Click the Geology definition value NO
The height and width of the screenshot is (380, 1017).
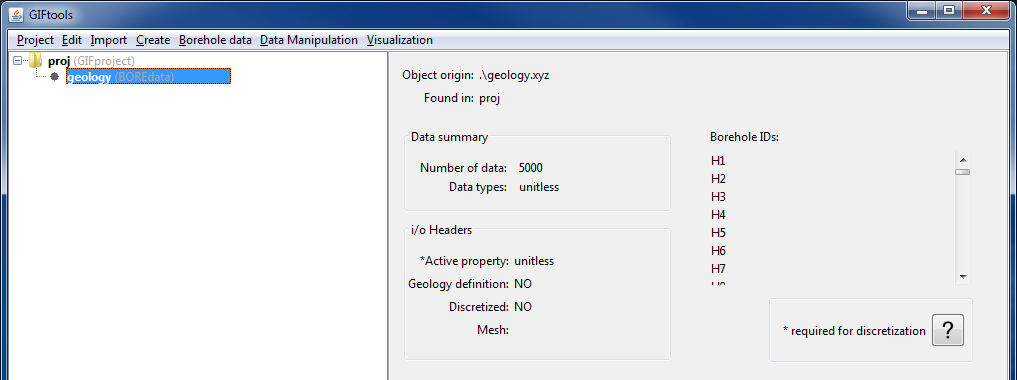523,284
